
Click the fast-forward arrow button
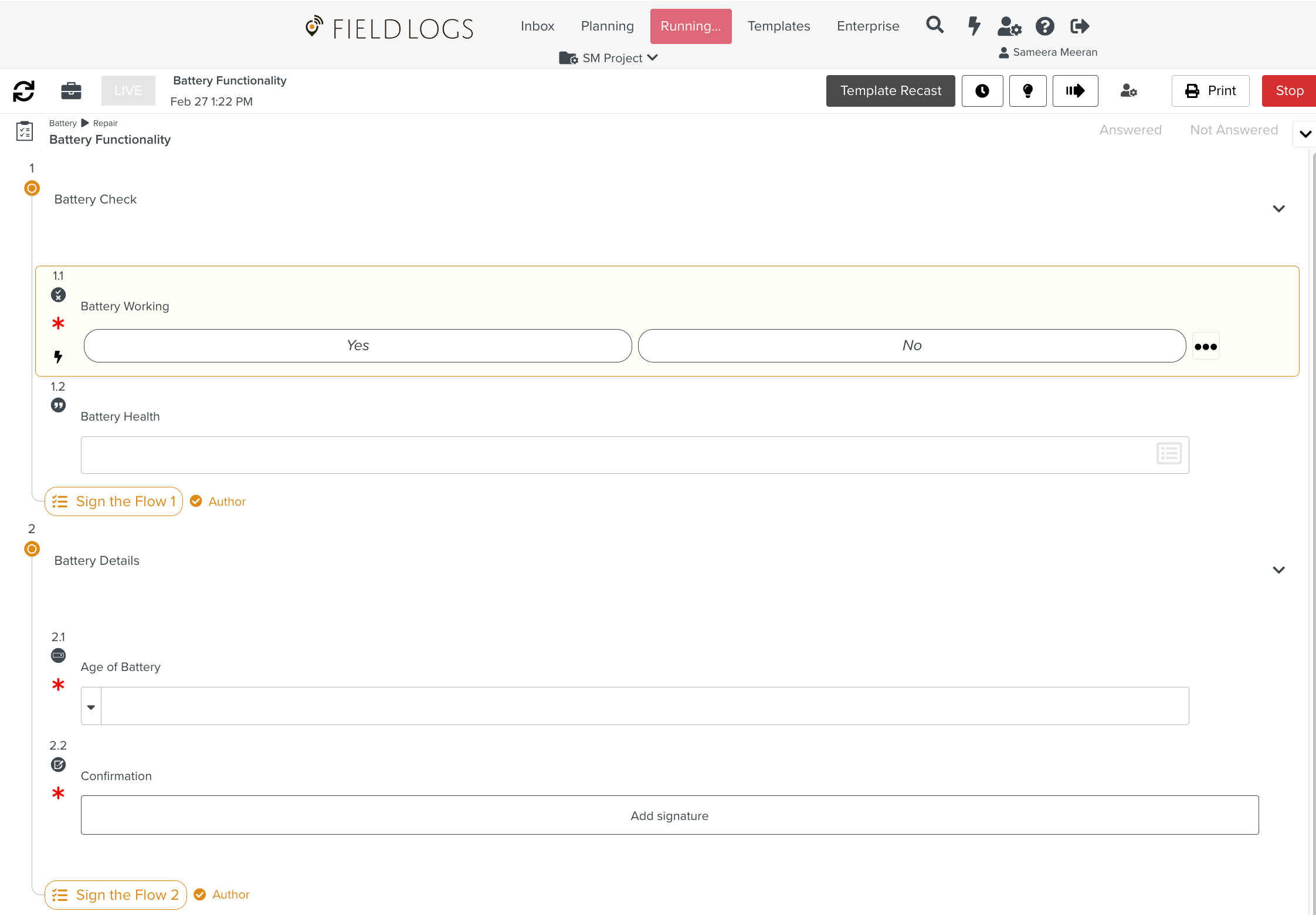[1075, 91]
